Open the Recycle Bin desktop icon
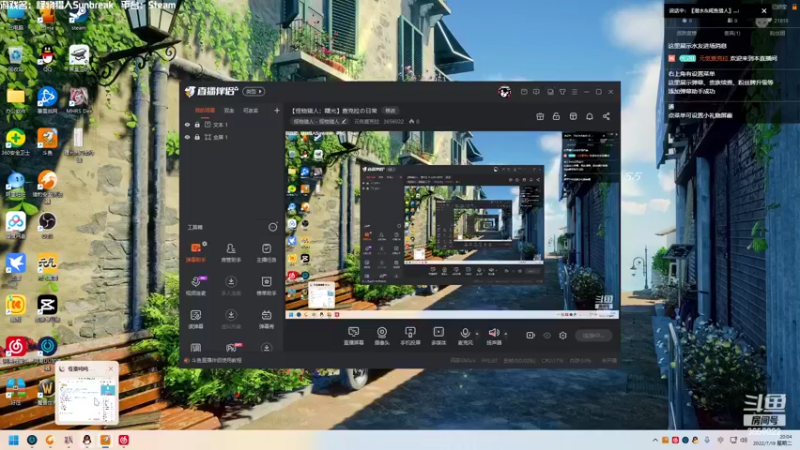Viewport: 800px width, 450px height. tap(16, 57)
